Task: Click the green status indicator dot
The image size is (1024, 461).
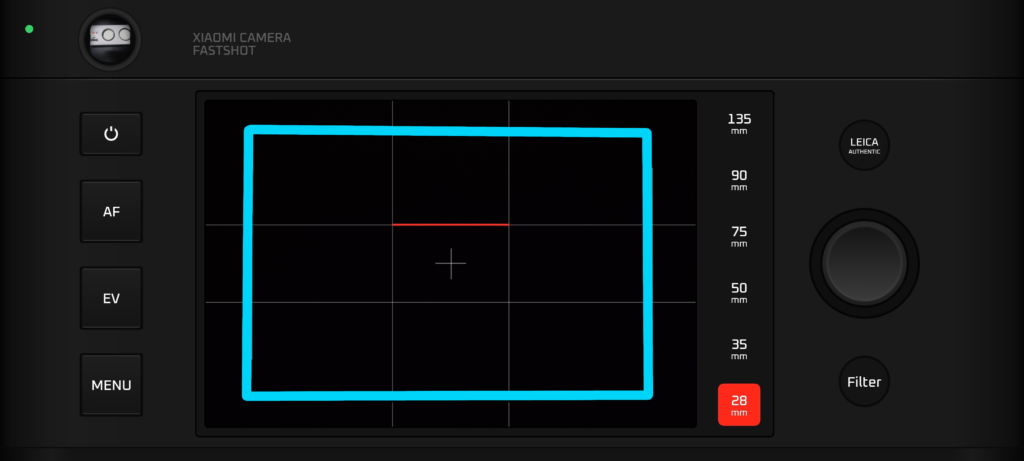Action: click(29, 29)
